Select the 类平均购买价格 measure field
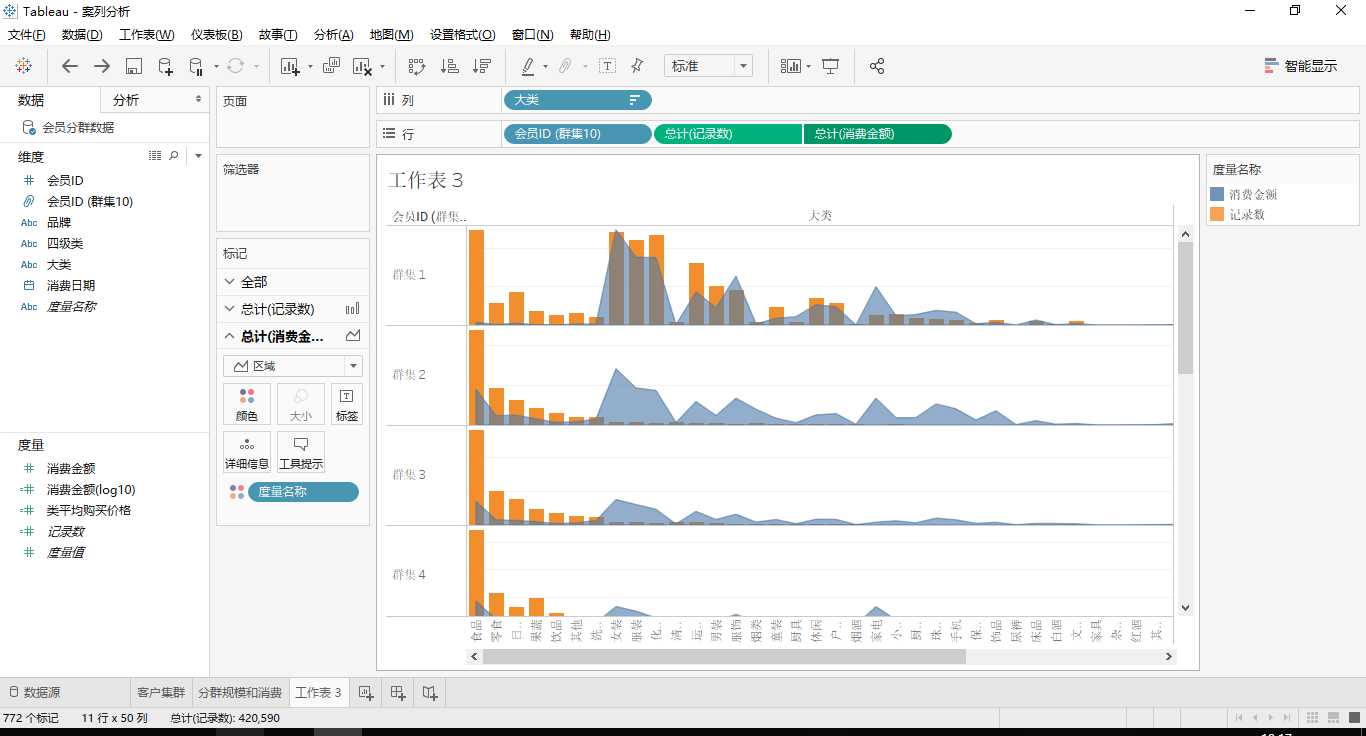 (88, 510)
